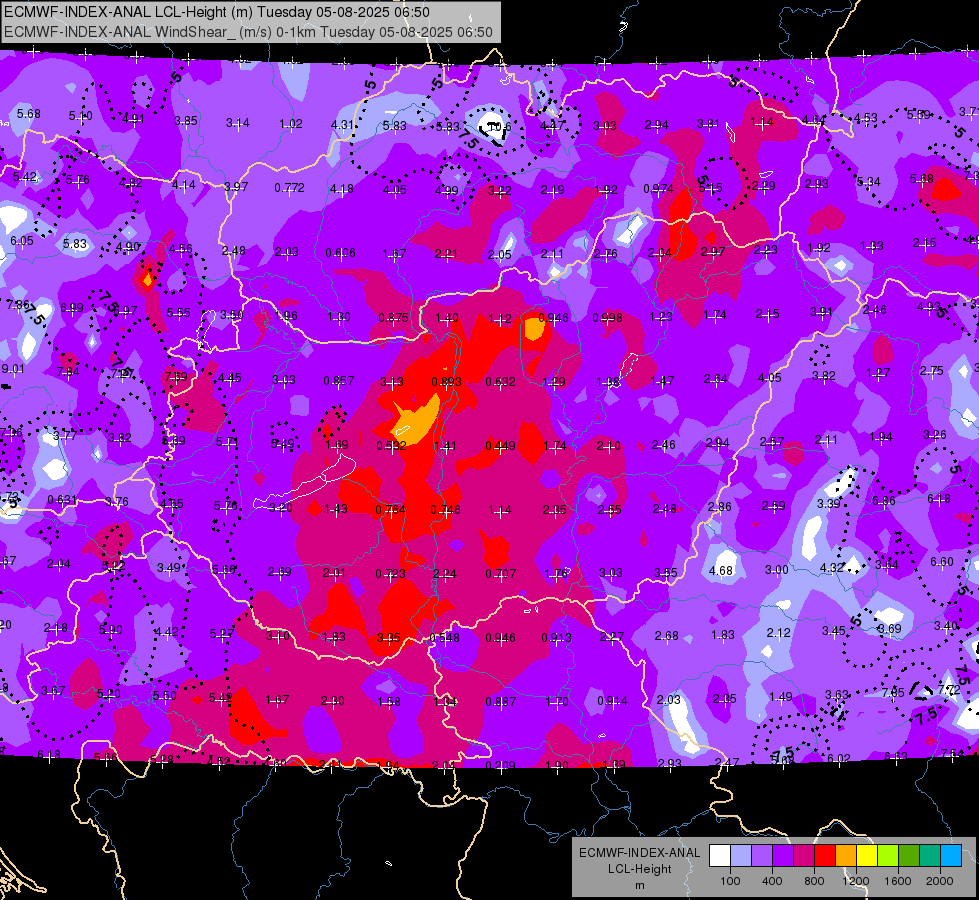Click the wind shear value '0.746'
The width and height of the screenshot is (979, 900).
(445, 510)
